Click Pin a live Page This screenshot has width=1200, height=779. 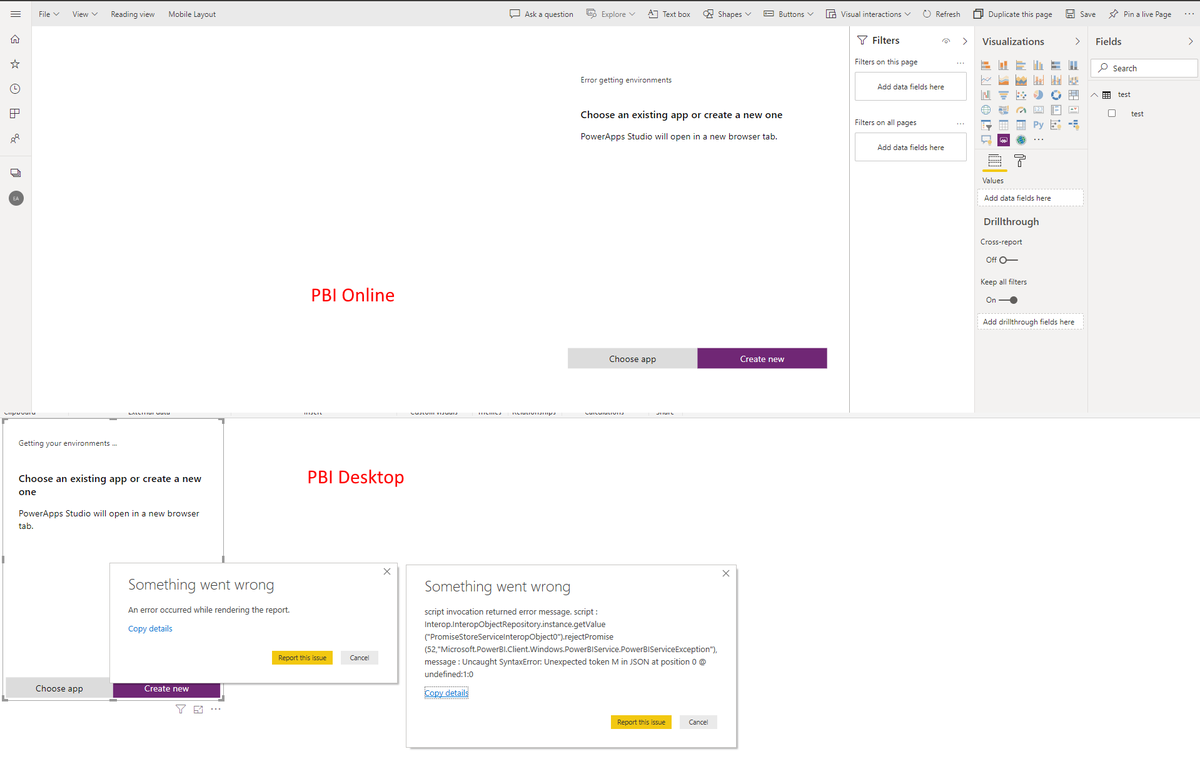1139,14
